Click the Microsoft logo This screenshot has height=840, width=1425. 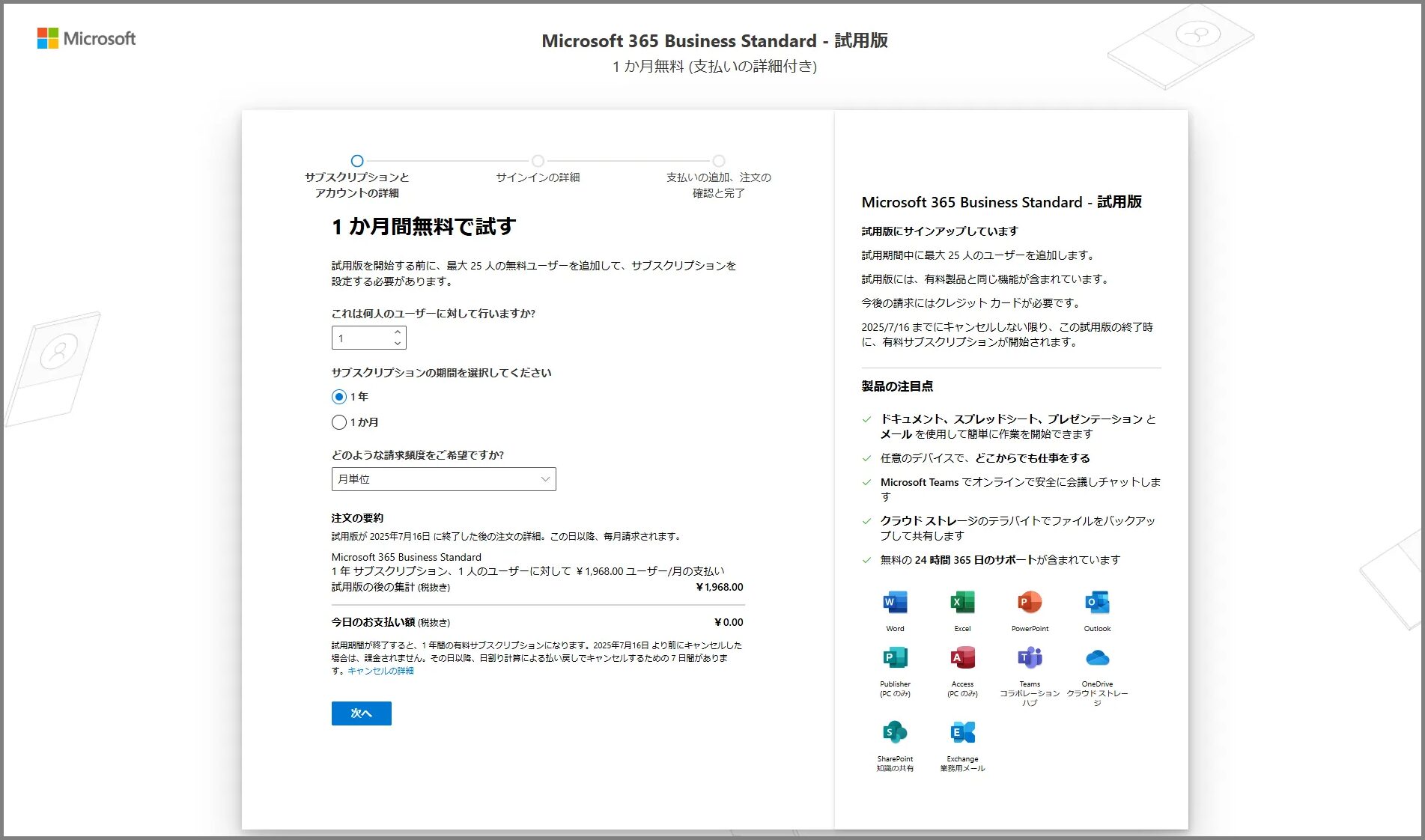click(86, 38)
